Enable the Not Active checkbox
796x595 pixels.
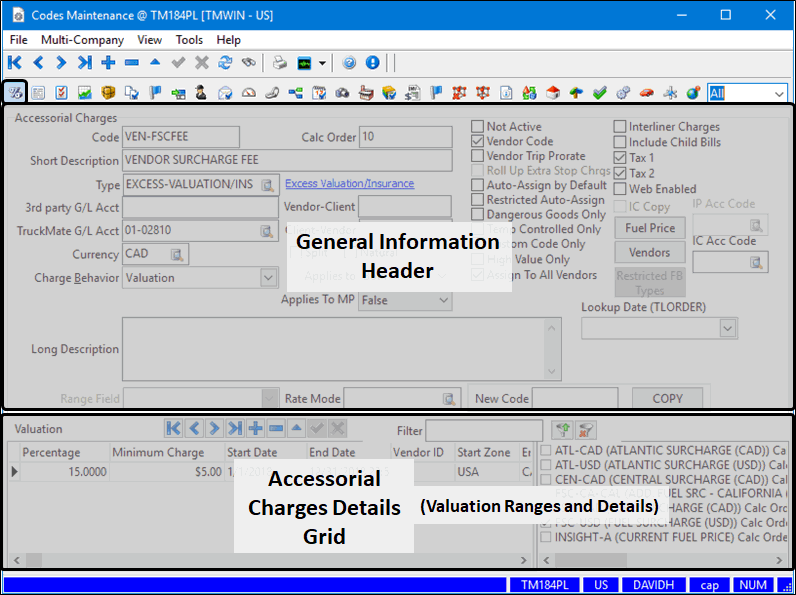tap(479, 127)
